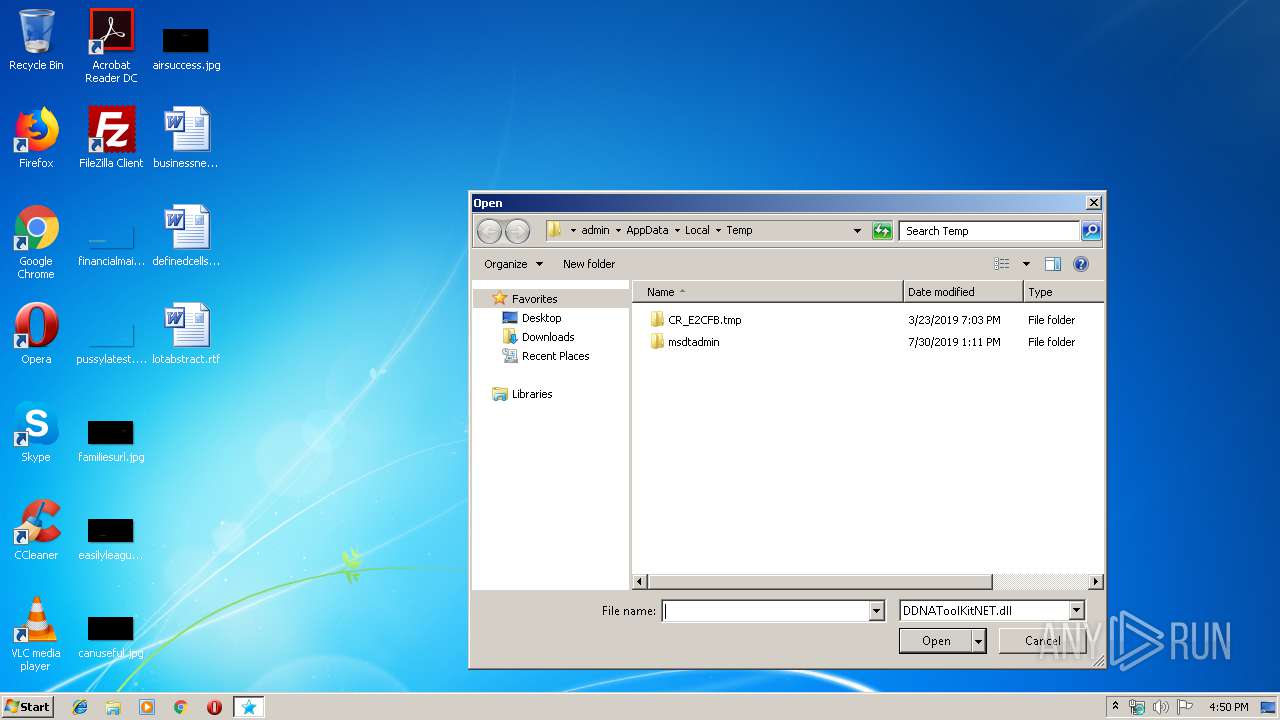Launch VLC media player shortcut
The width and height of the screenshot is (1280, 720).
point(36,634)
